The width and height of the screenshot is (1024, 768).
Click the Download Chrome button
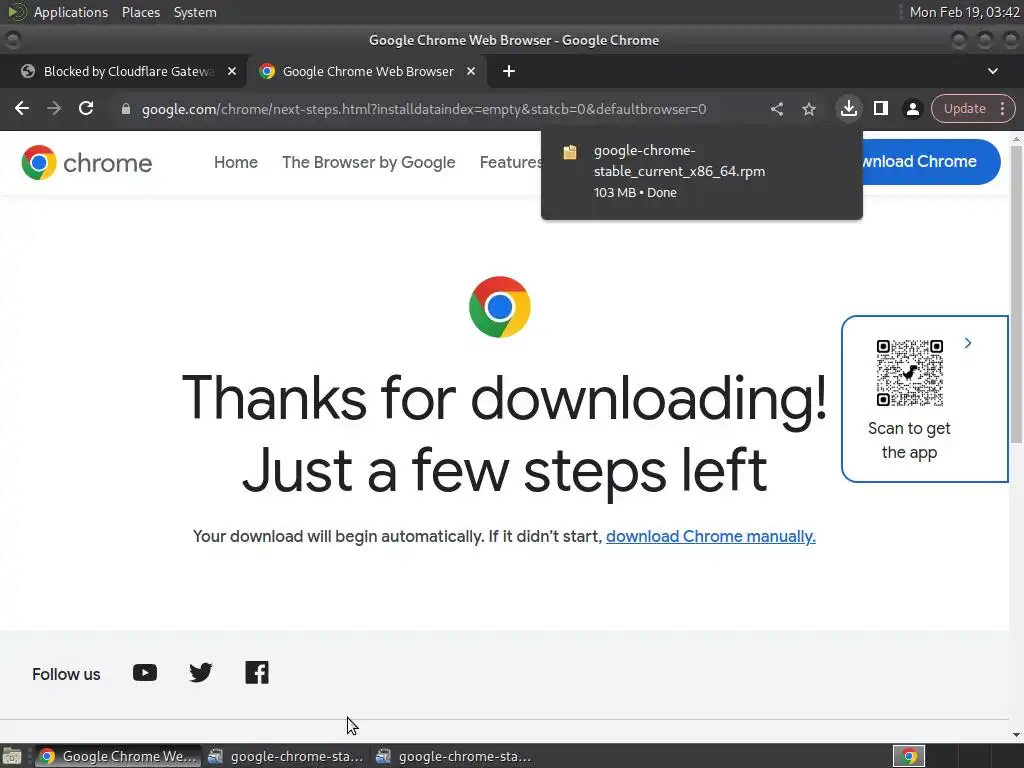[x=931, y=161]
